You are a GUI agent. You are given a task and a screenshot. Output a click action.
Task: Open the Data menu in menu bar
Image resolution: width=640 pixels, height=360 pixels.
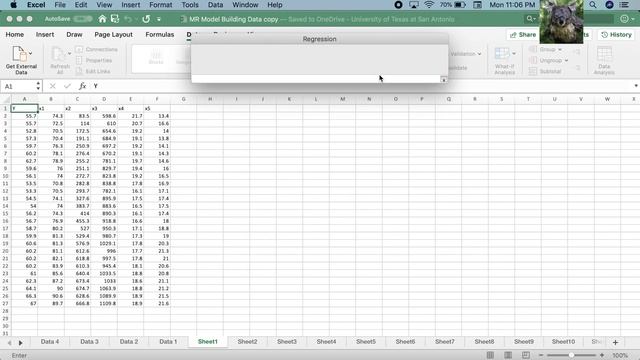click(x=215, y=5)
